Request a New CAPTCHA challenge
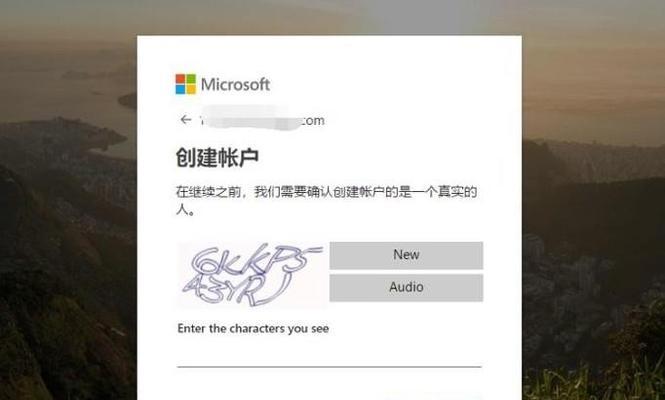665x400 pixels. (x=406, y=255)
